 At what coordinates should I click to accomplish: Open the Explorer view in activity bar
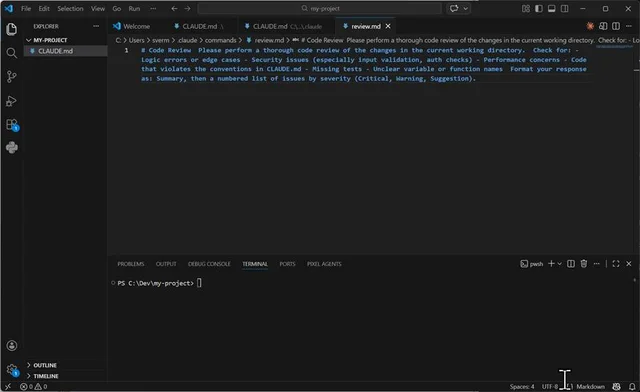point(11,29)
